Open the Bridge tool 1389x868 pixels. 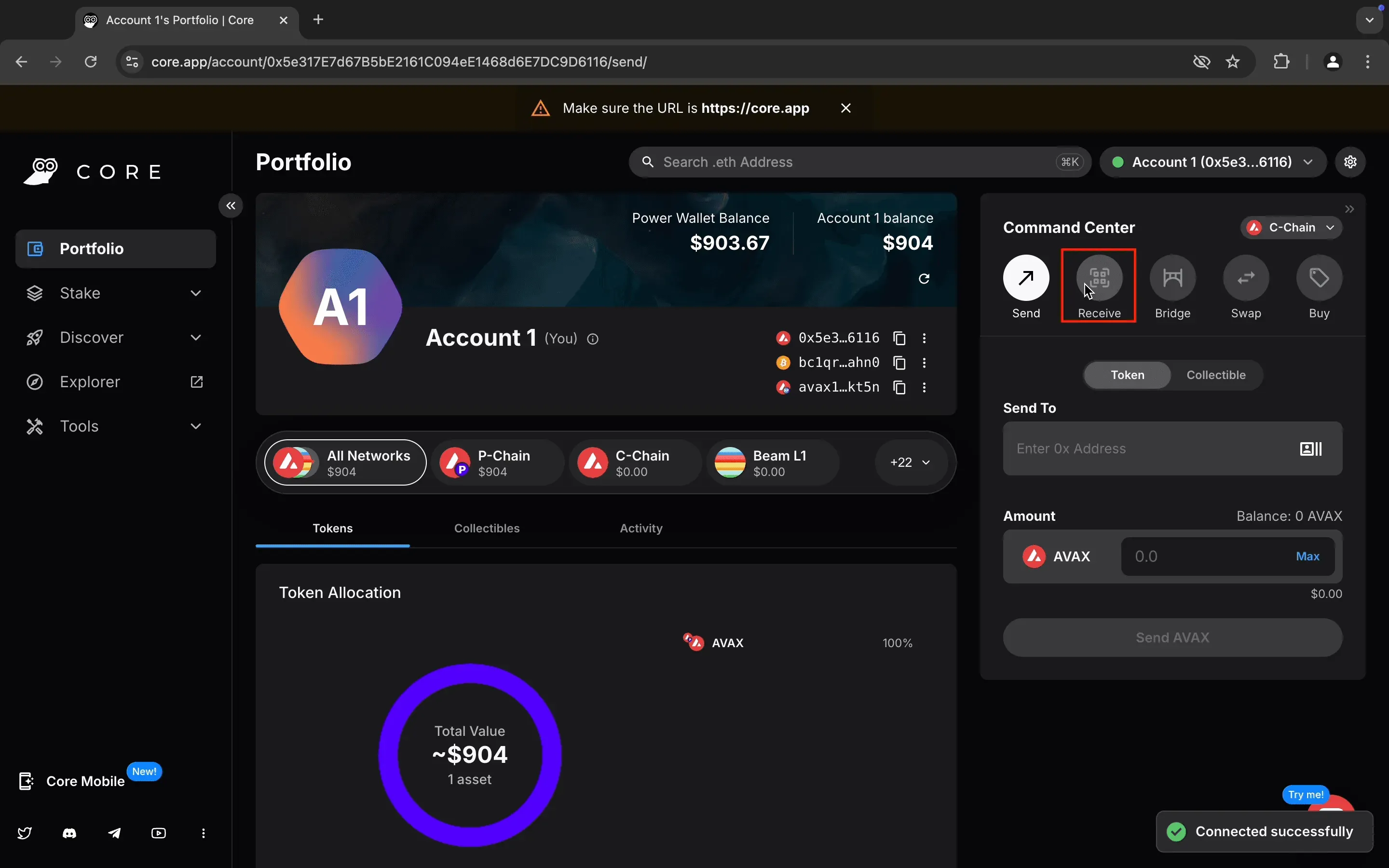[x=1172, y=278]
